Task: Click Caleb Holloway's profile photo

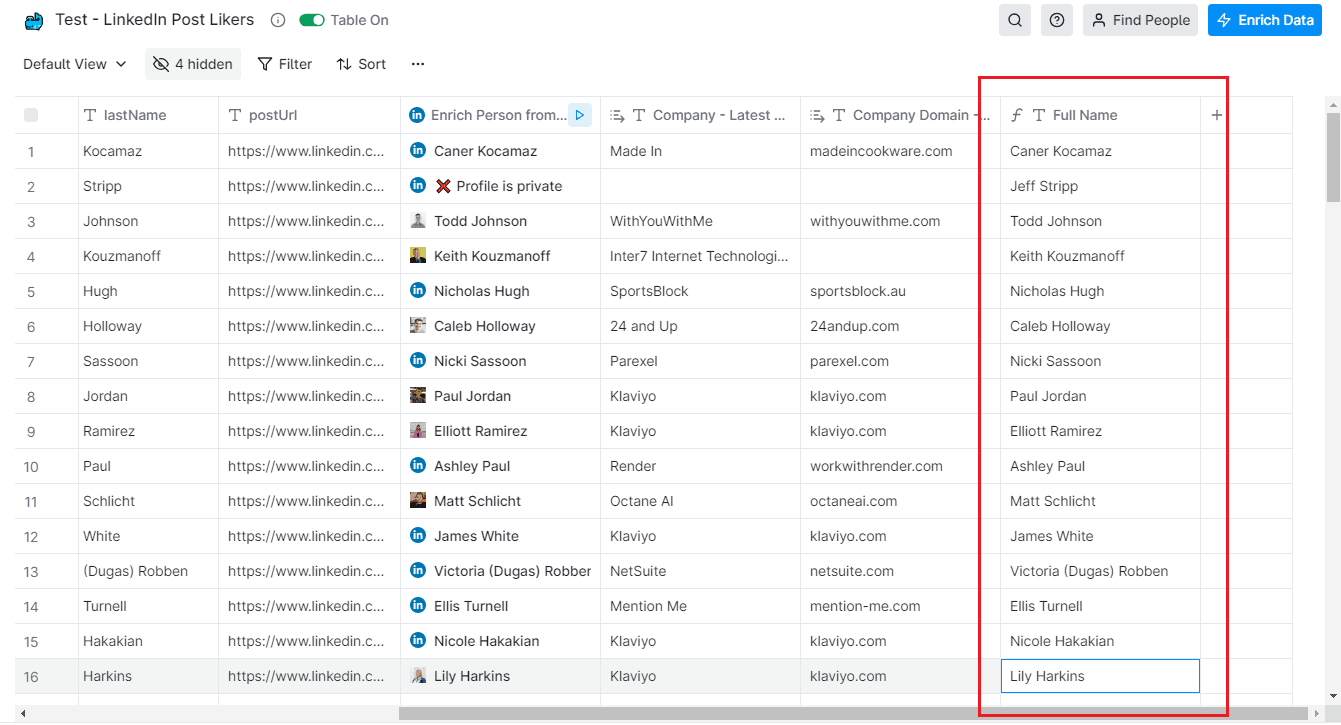Action: click(x=418, y=326)
